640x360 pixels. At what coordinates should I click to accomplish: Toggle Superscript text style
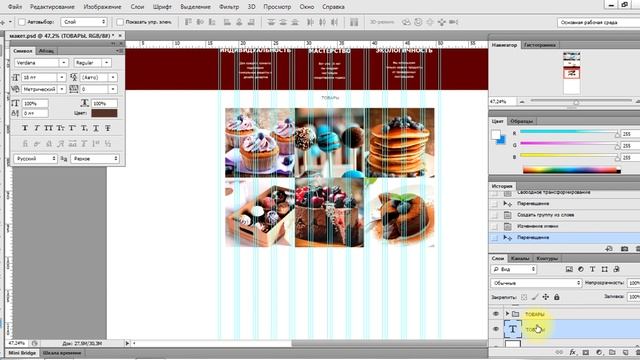[x=72, y=128]
